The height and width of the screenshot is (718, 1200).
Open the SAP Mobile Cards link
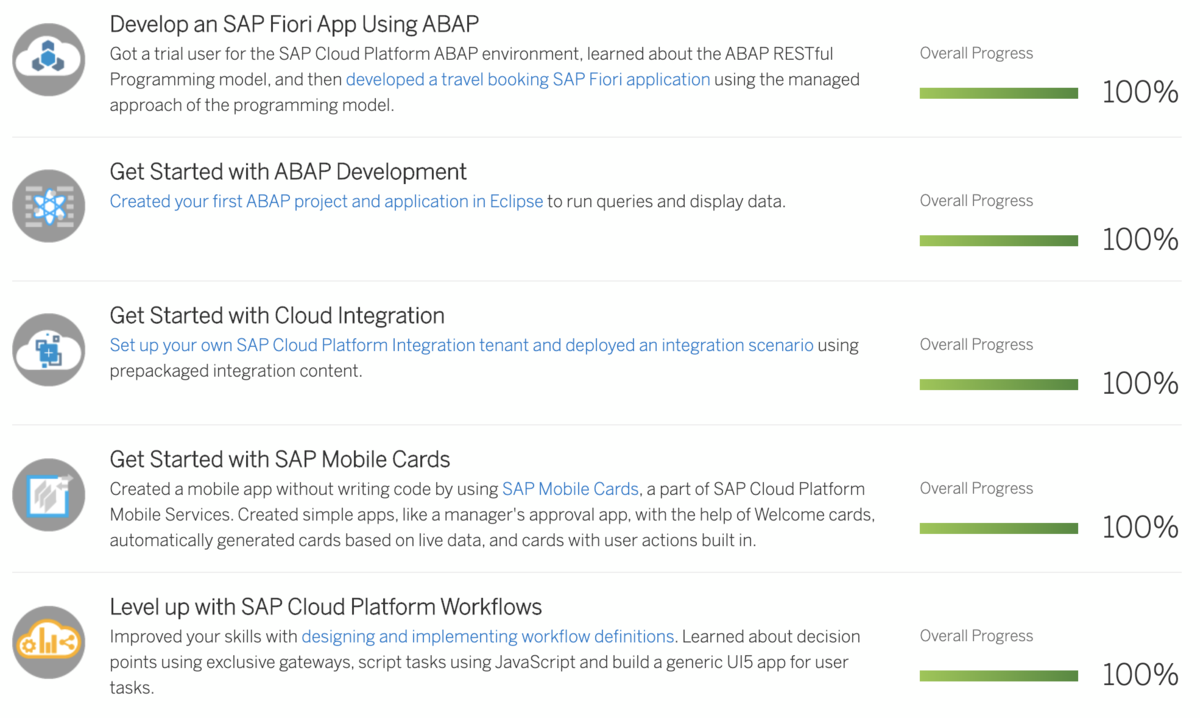(x=570, y=489)
